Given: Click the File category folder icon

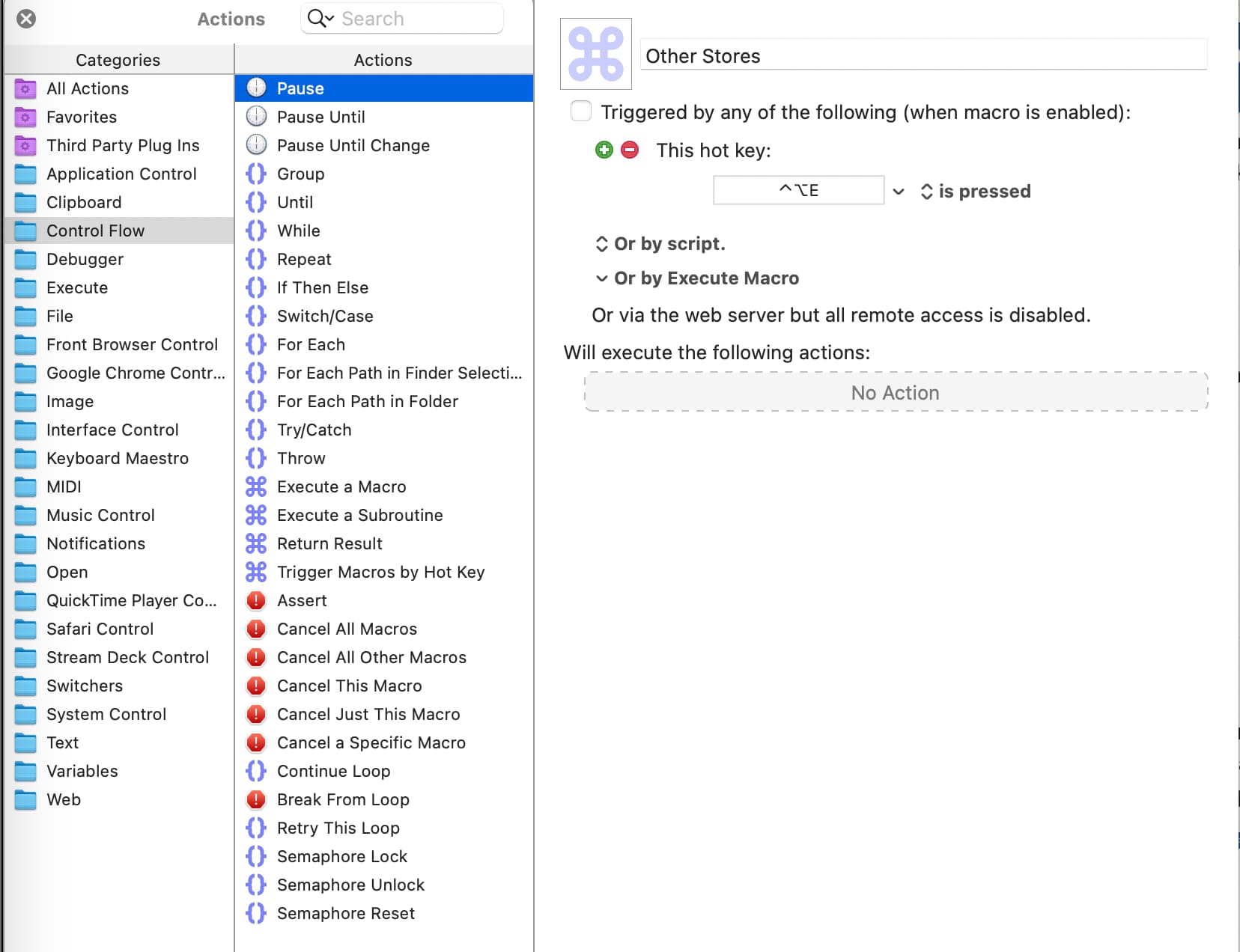Looking at the screenshot, I should (x=25, y=317).
